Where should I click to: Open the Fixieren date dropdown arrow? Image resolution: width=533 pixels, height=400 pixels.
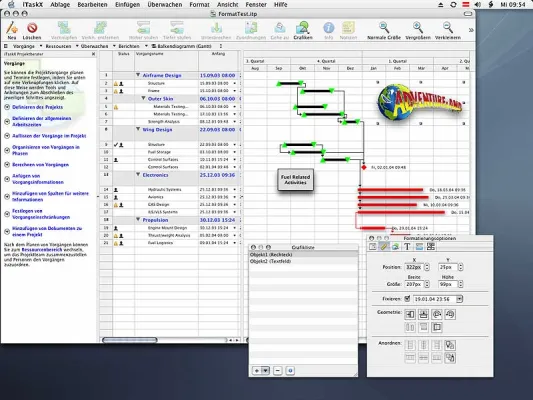[x=460, y=299]
